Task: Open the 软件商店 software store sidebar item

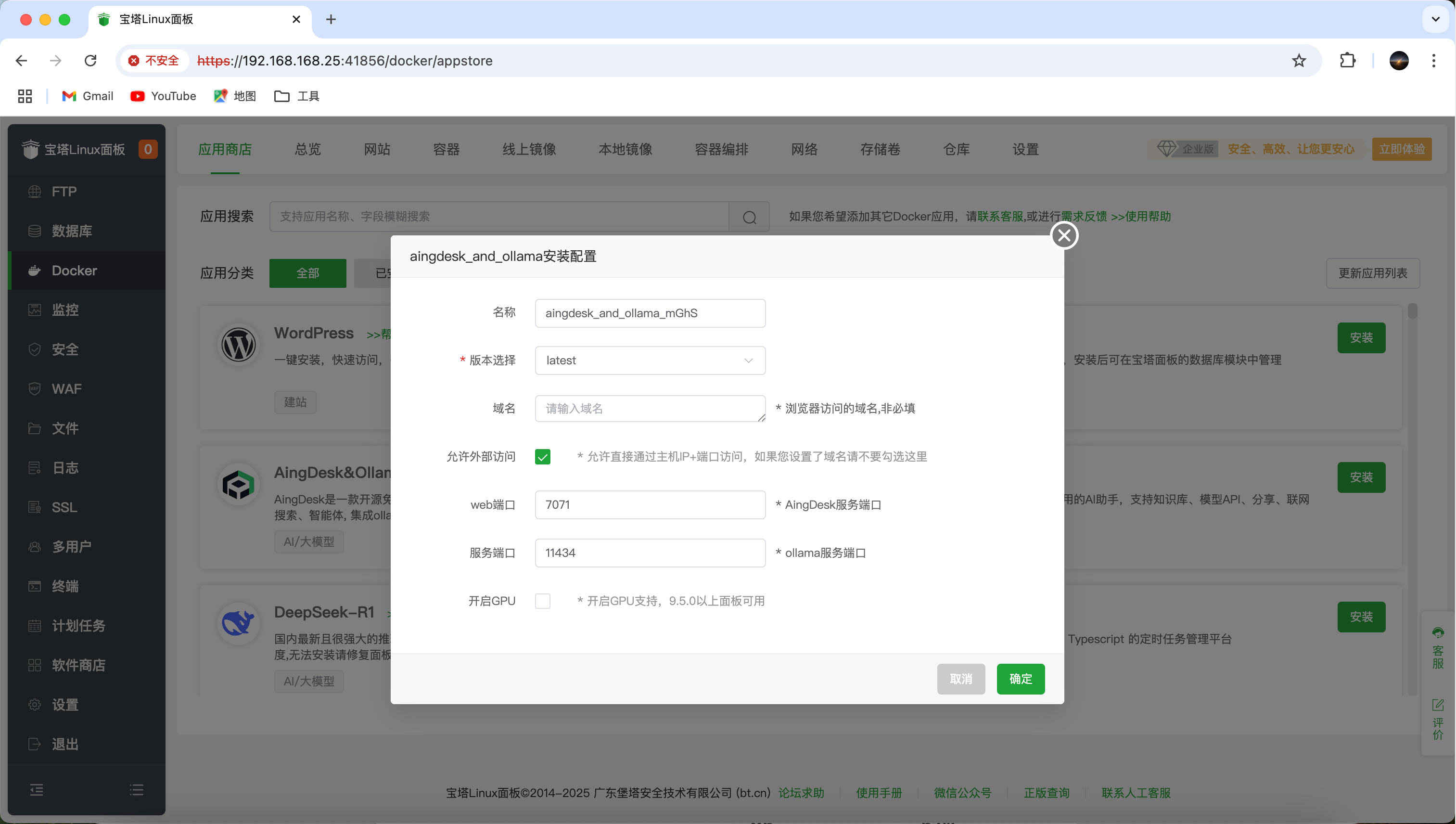Action: coord(79,665)
